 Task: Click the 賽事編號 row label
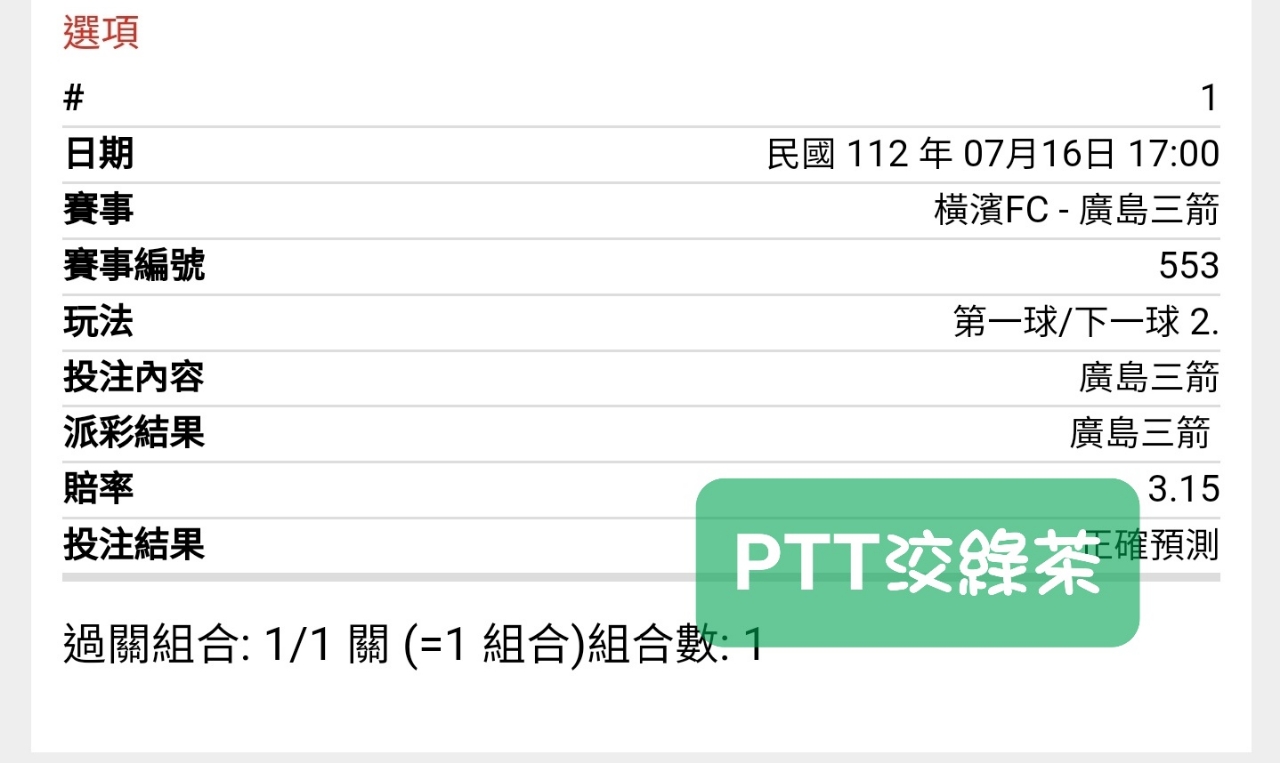(133, 266)
